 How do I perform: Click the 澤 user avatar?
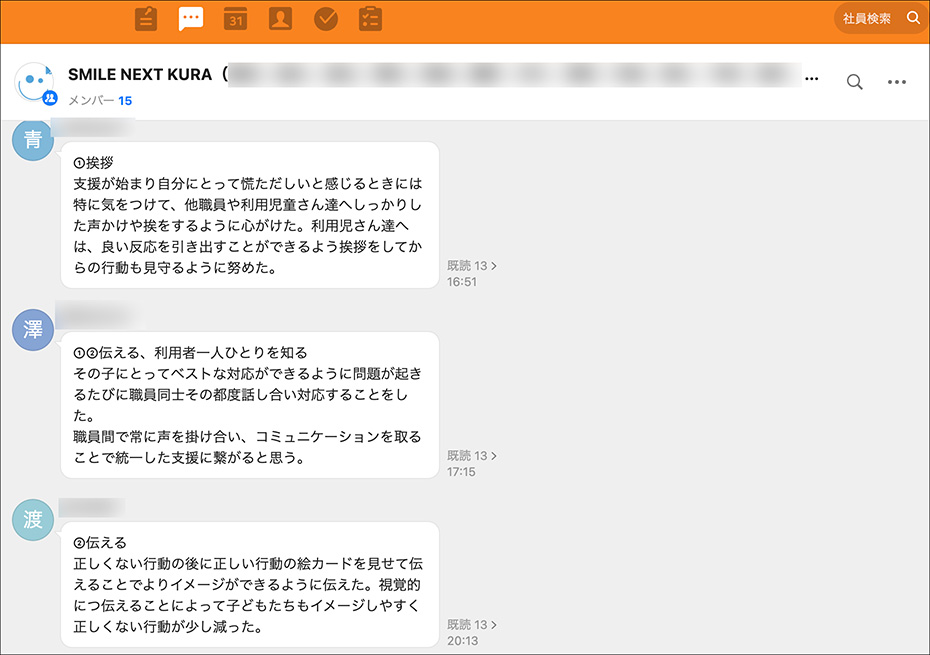pos(33,329)
